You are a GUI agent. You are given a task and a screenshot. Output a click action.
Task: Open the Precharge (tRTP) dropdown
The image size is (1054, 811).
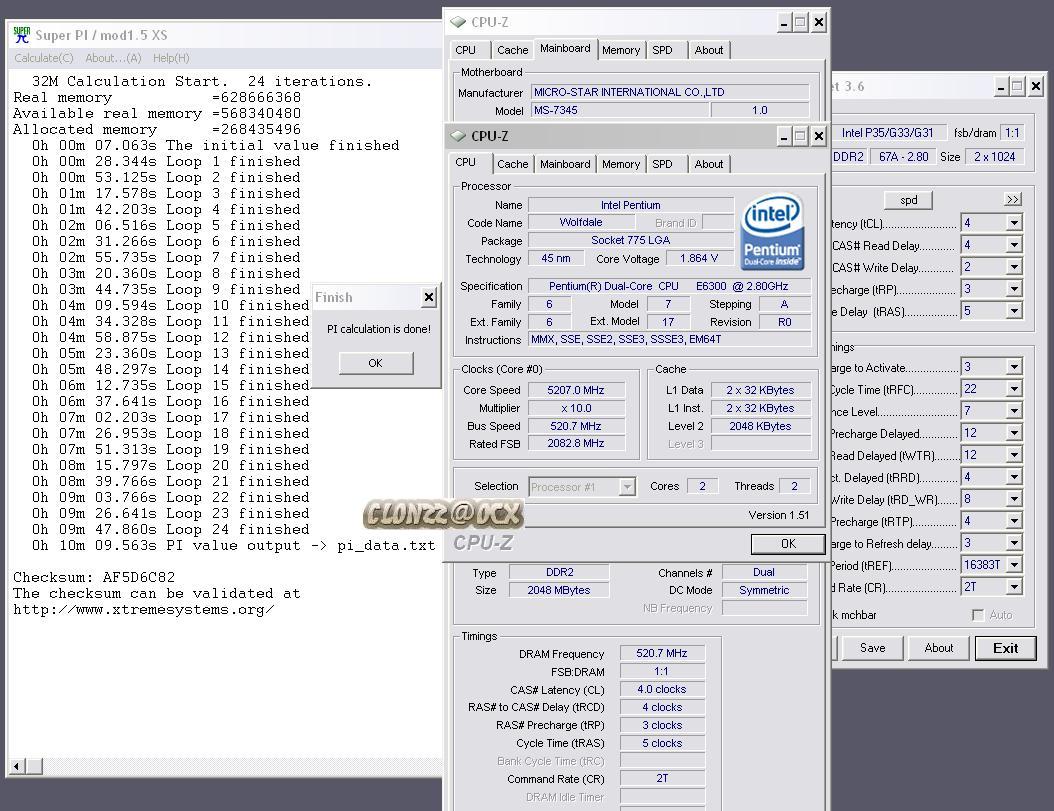pyautogui.click(x=1014, y=521)
